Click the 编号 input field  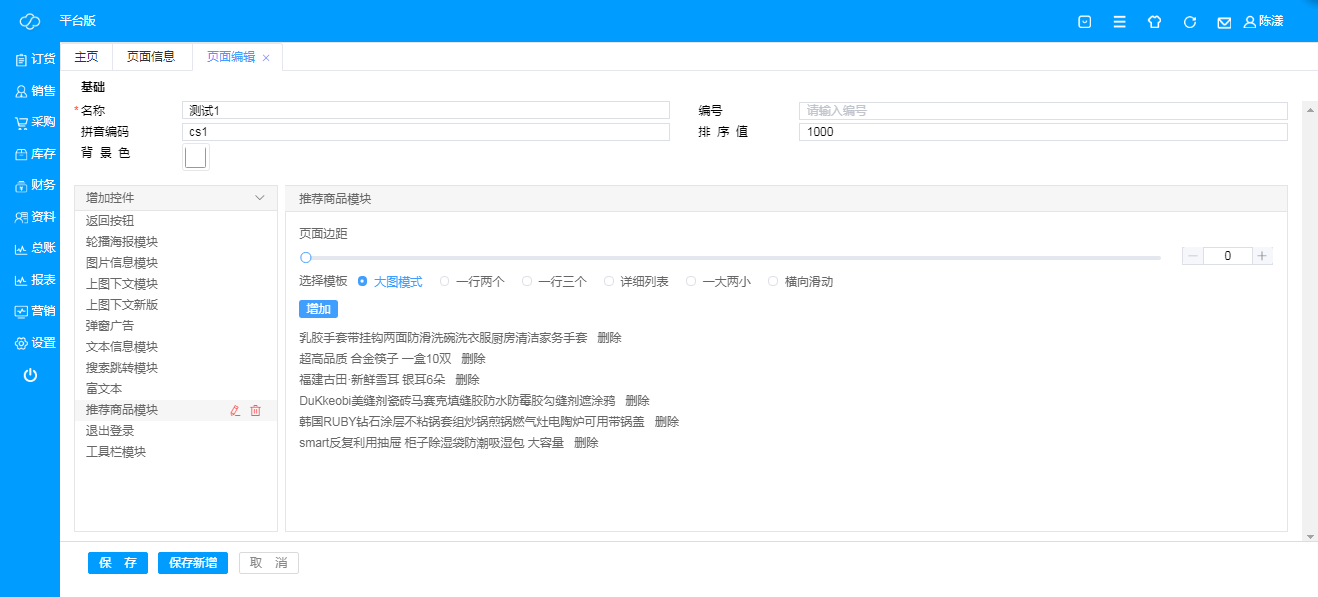[1042, 111]
